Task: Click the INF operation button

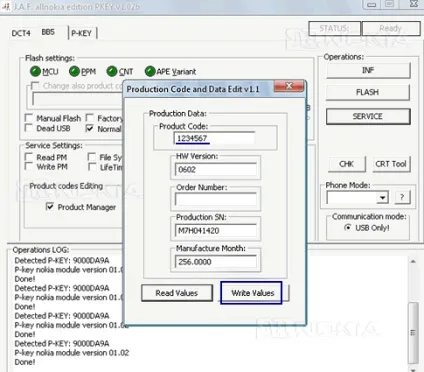Action: 368,70
